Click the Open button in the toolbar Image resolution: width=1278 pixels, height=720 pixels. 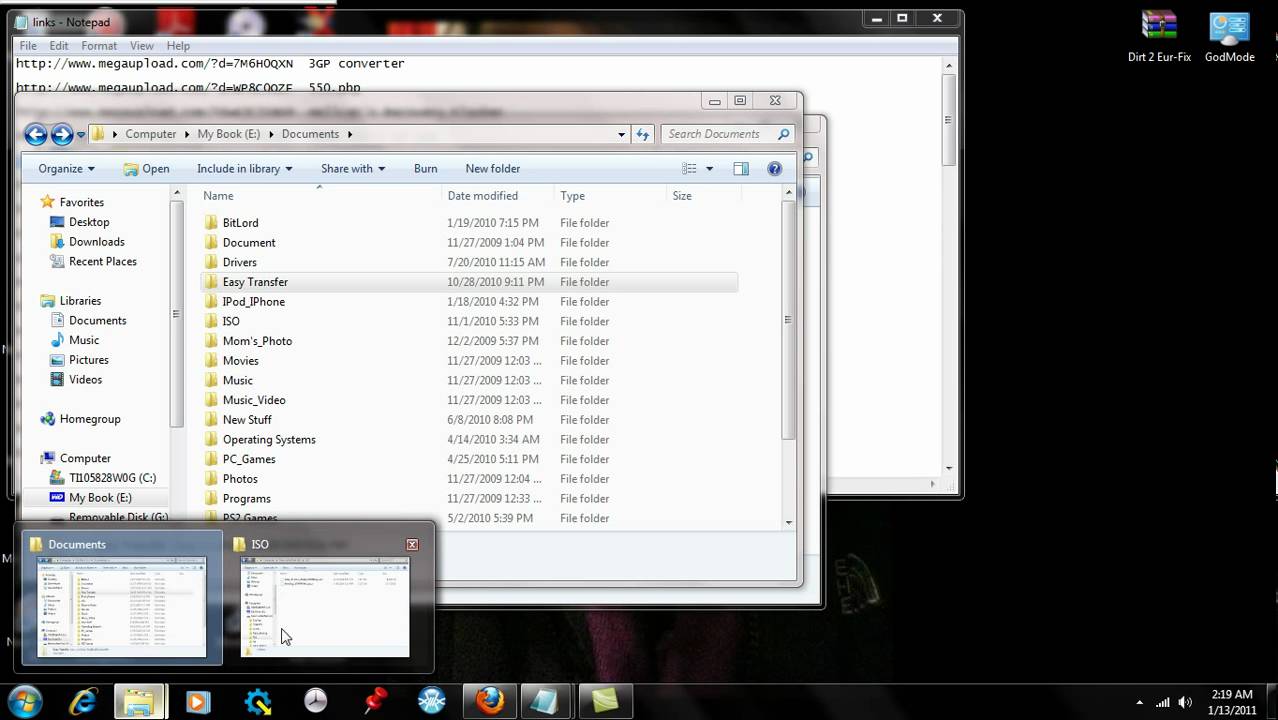(x=147, y=169)
